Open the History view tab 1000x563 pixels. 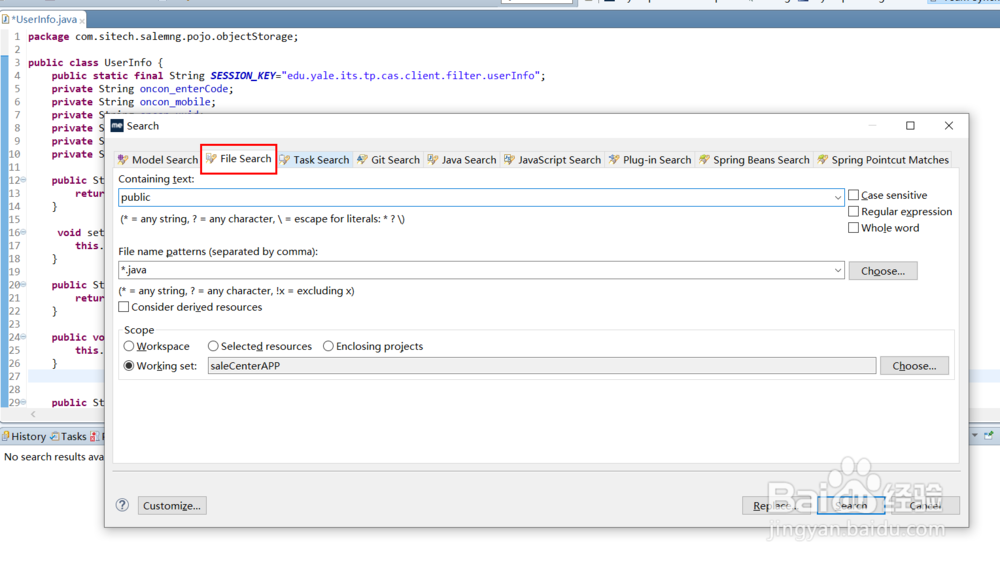tap(24, 437)
